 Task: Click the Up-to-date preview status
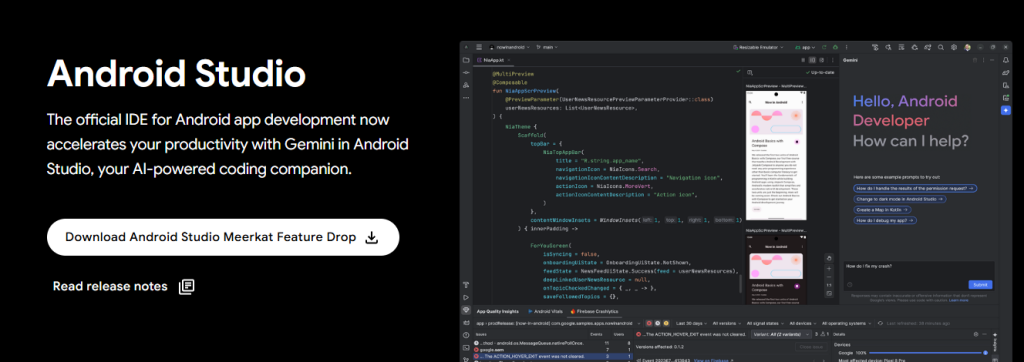coord(820,73)
